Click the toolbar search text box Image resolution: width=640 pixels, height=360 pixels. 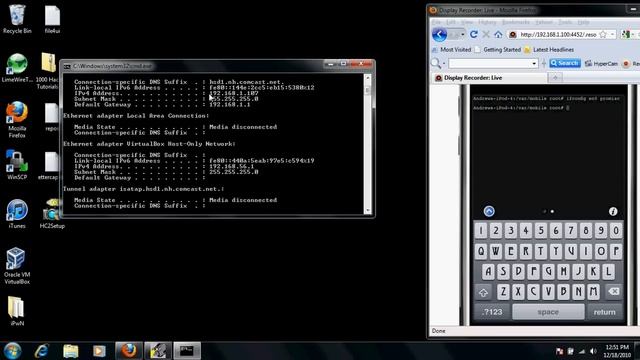(x=489, y=63)
